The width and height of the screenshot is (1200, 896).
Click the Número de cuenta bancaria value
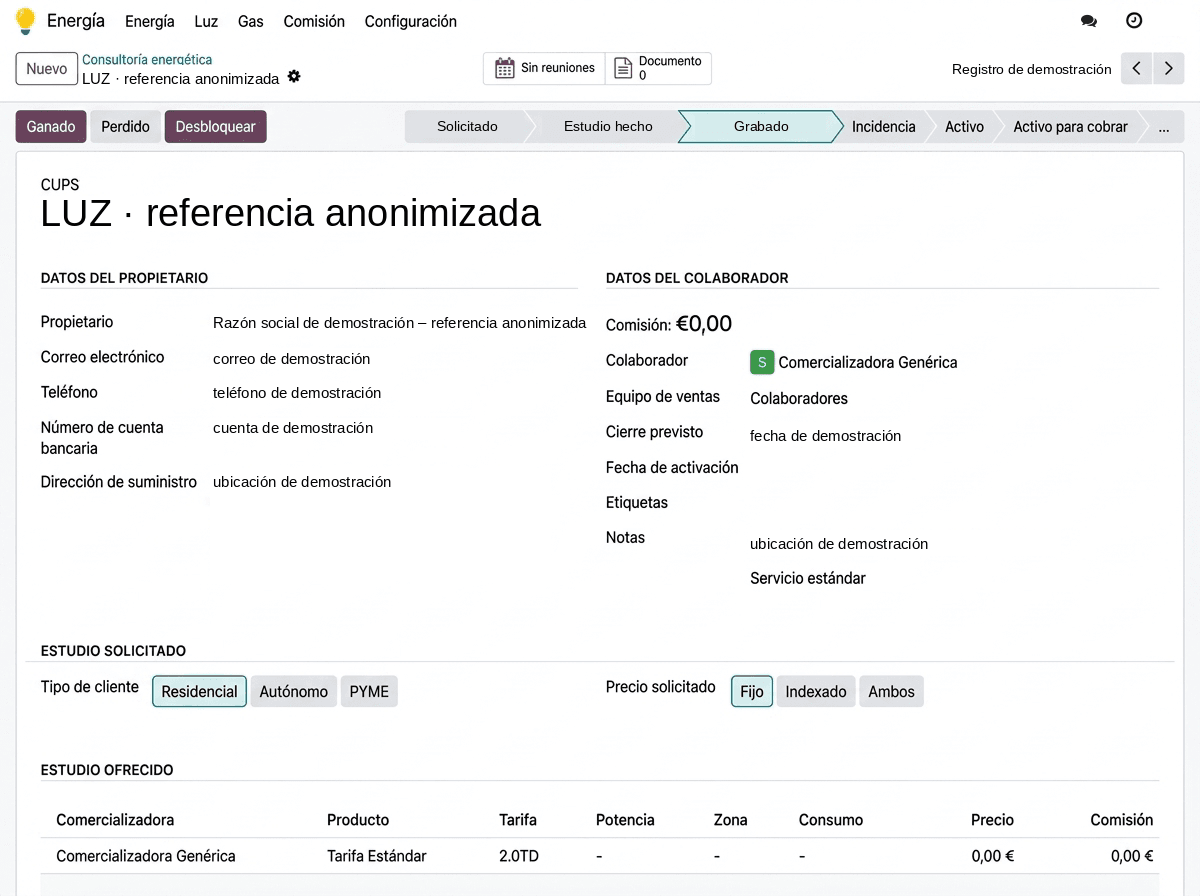pos(293,428)
